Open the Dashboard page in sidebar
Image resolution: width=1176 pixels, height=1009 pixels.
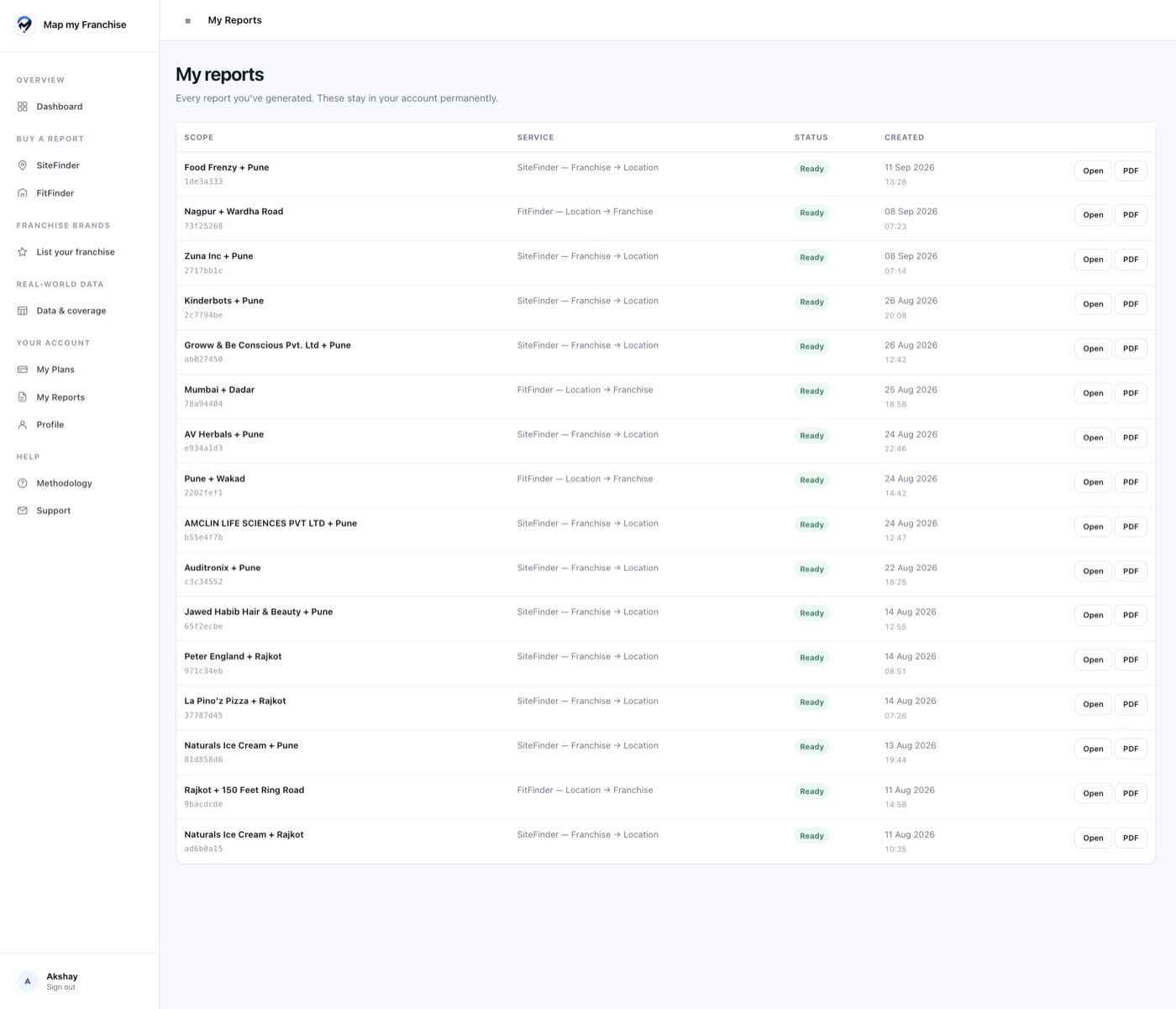(60, 107)
